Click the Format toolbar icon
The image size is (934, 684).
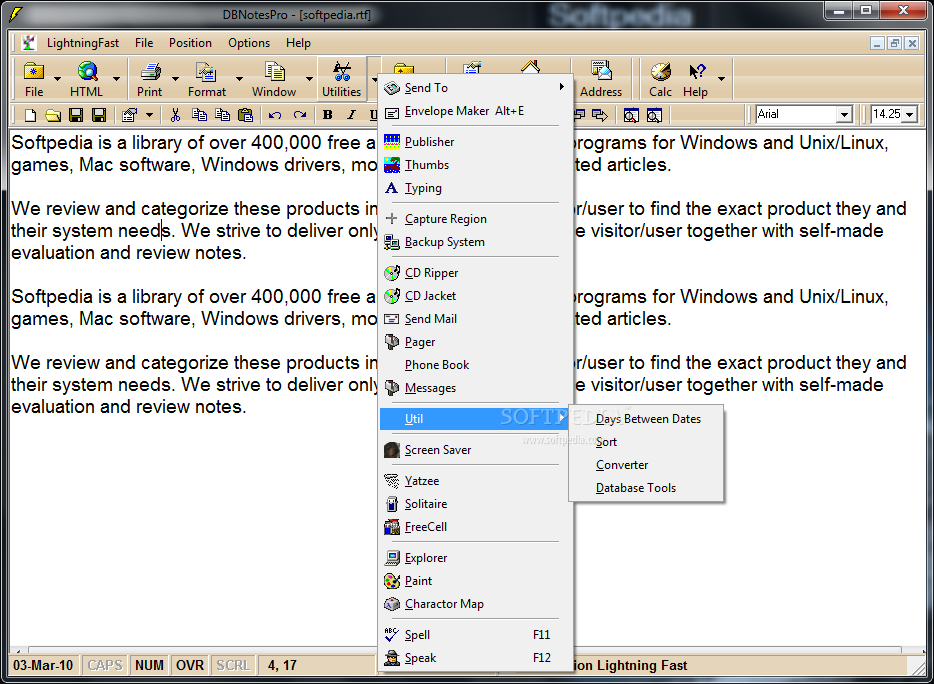pos(206,72)
